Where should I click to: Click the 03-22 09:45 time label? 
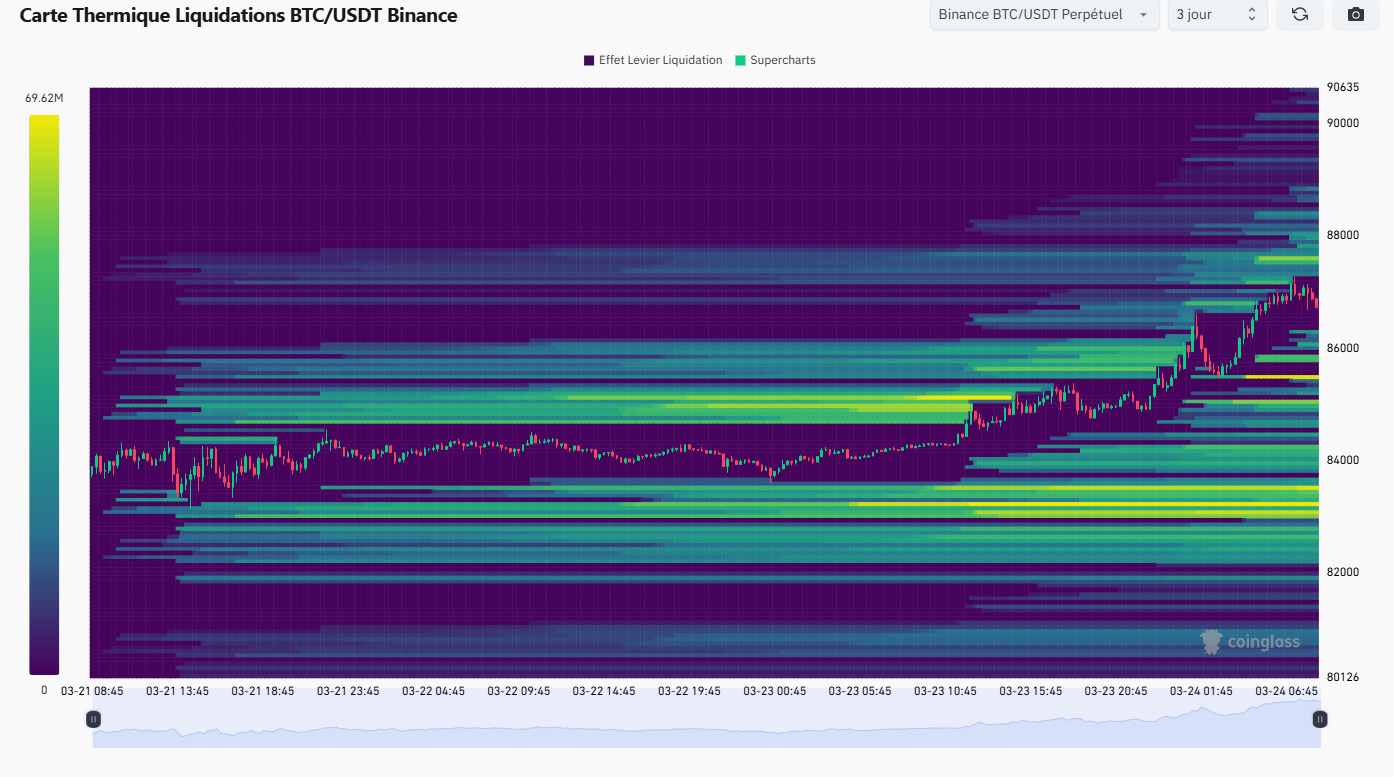click(519, 691)
